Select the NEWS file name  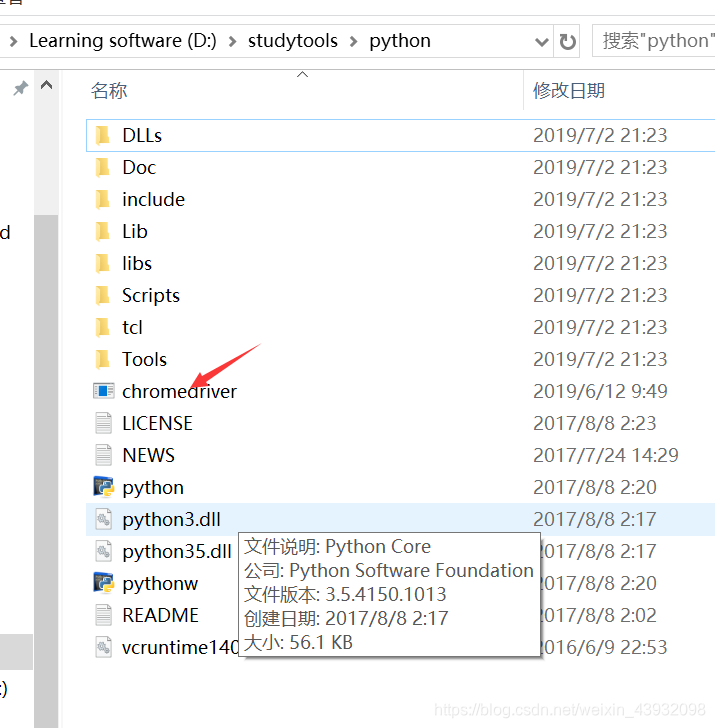pos(149,456)
